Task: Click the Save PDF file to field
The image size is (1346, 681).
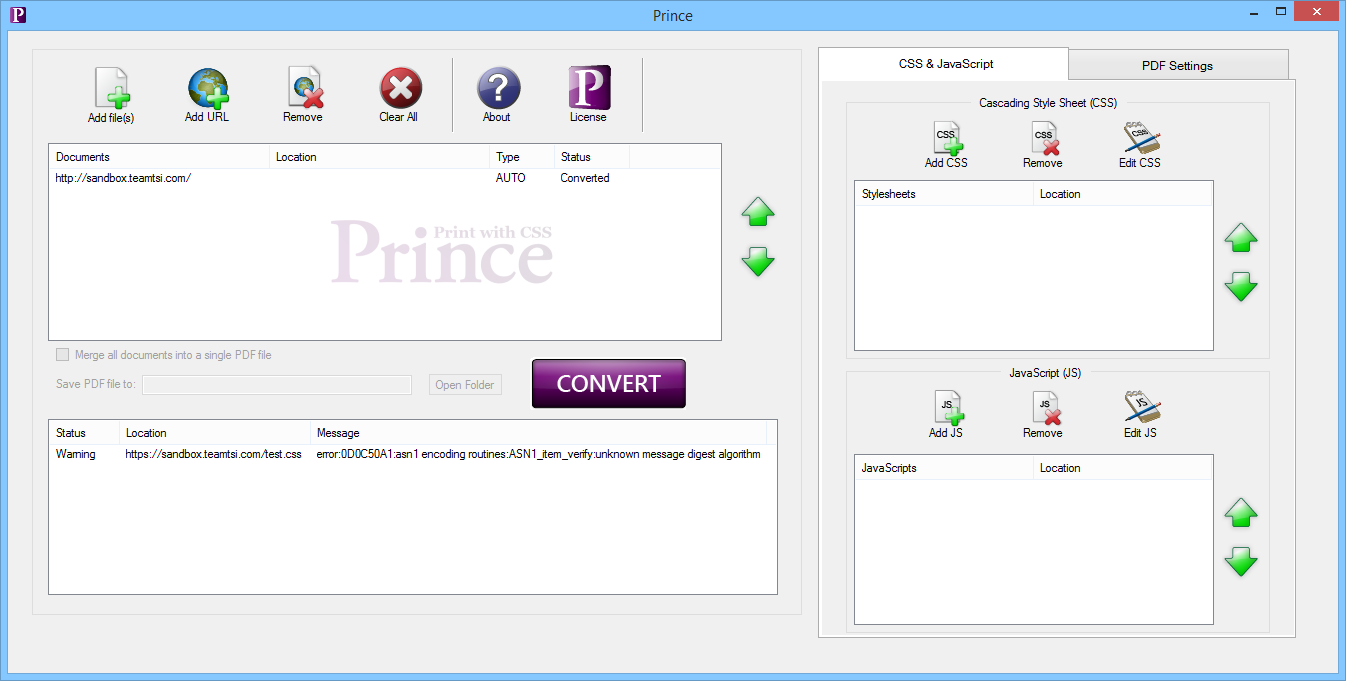Action: (277, 385)
